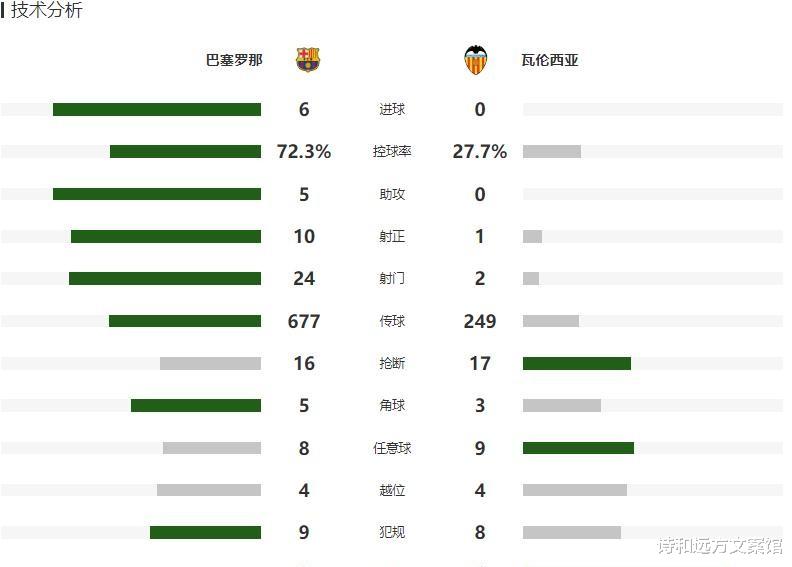Viewport: 792px width, 567px height.
Task: Select the 巴塞罗那 team name
Action: (x=234, y=60)
